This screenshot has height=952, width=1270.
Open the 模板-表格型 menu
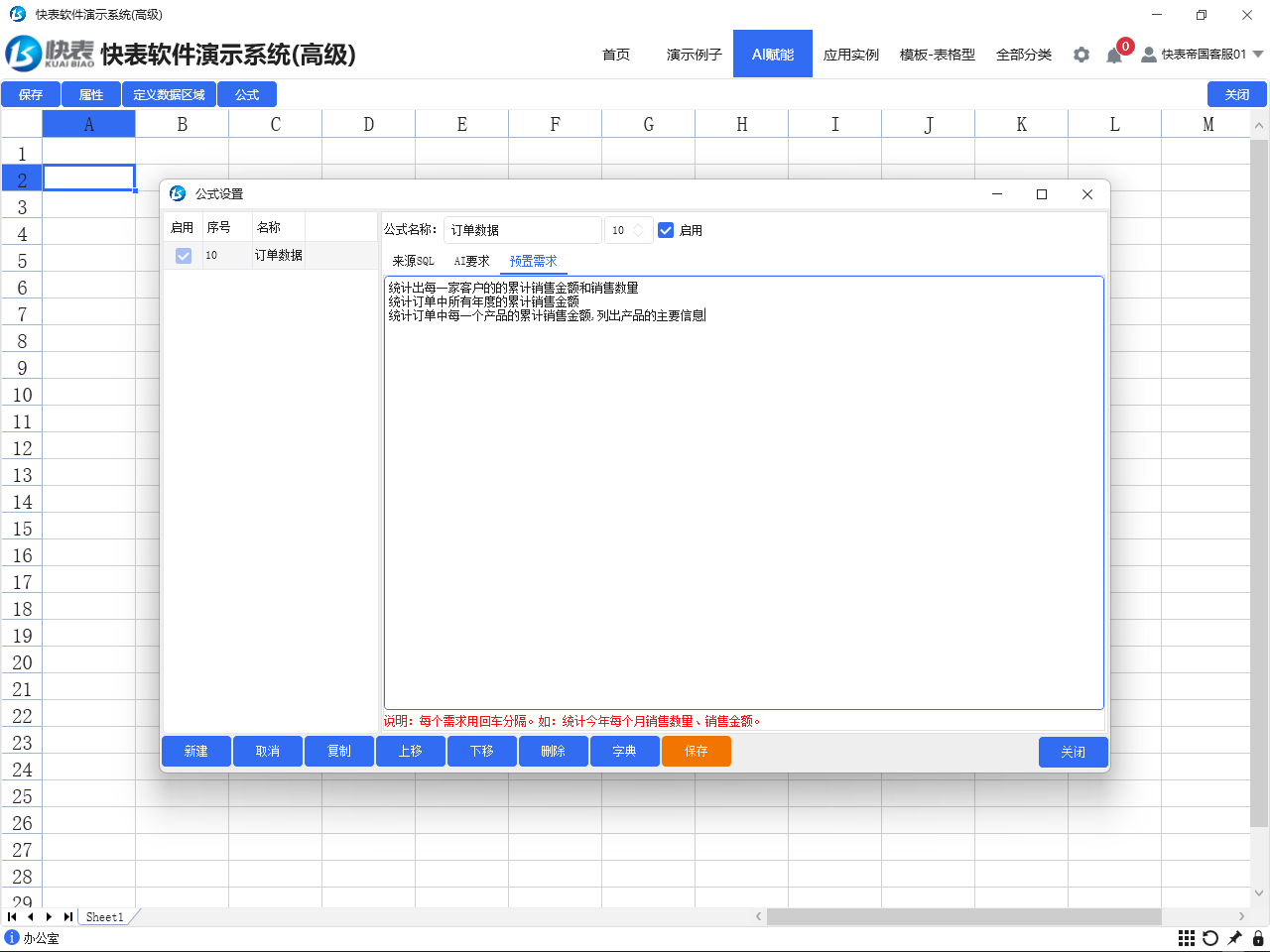(x=938, y=55)
